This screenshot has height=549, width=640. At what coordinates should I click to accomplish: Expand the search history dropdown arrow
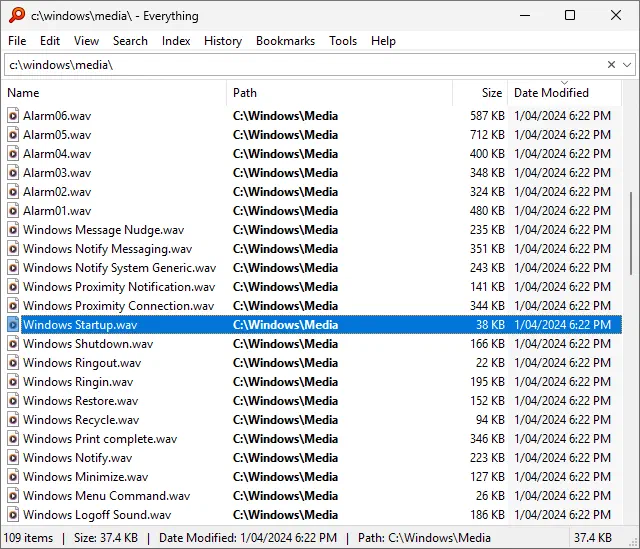[x=627, y=64]
